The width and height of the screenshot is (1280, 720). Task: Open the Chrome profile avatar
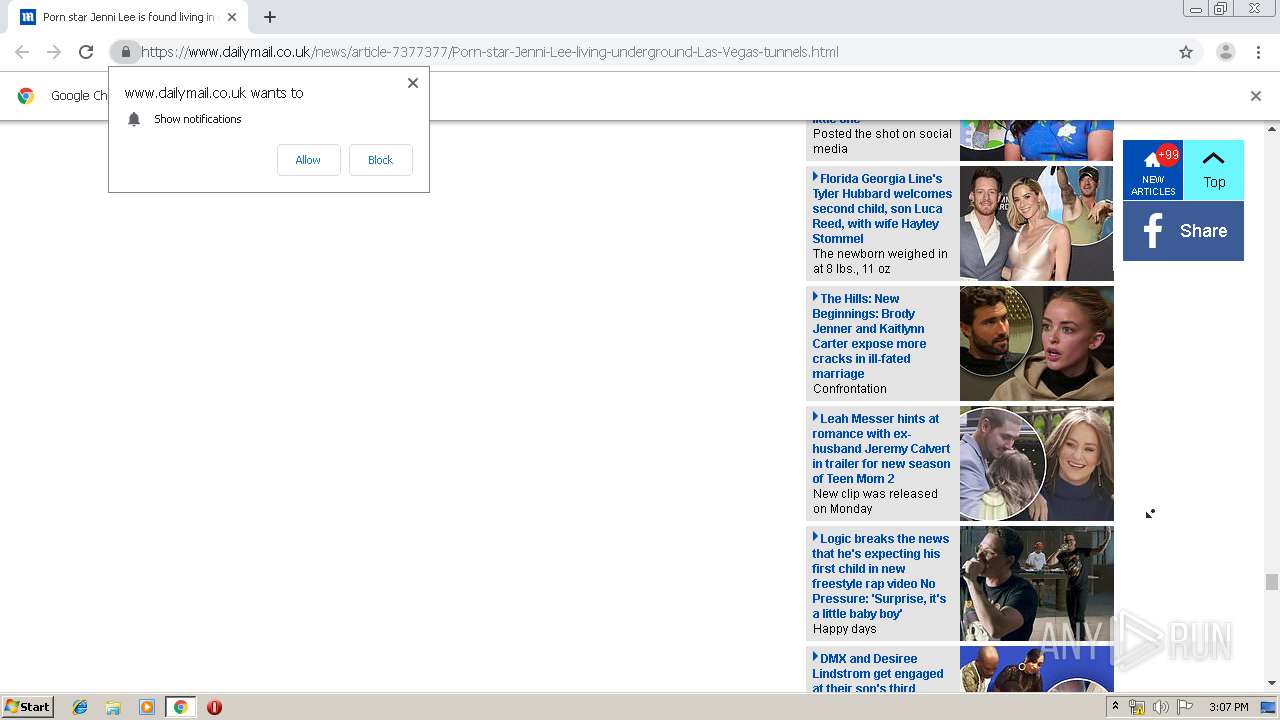1225,52
